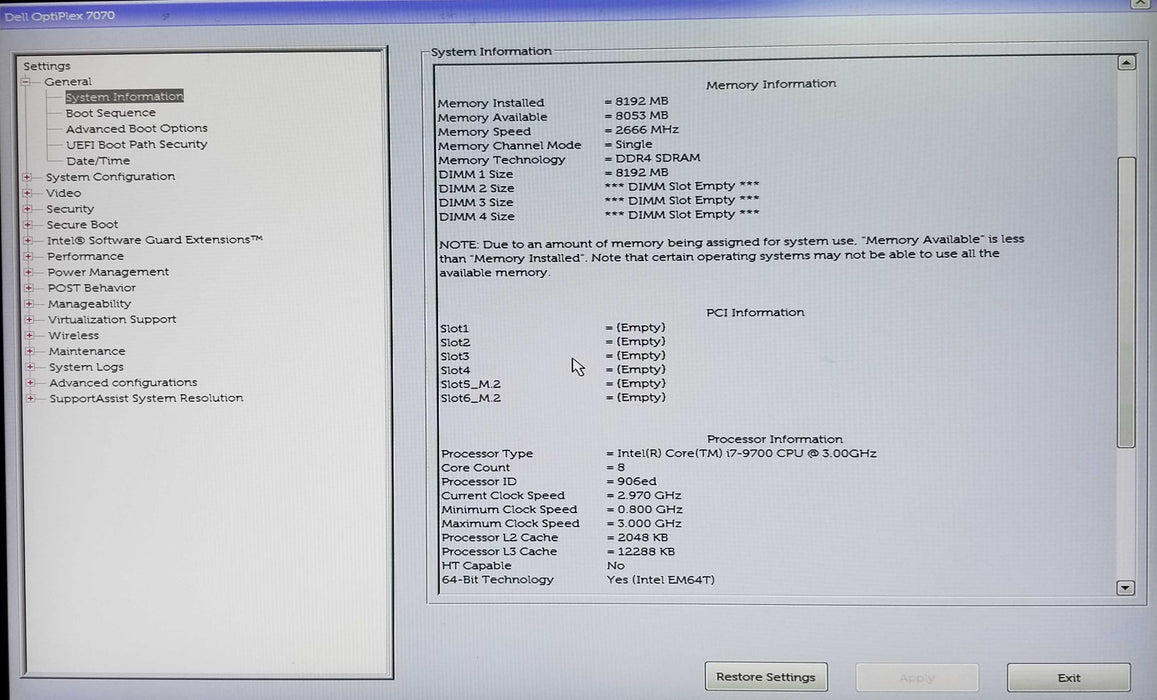The image size is (1157, 700).
Task: Click the Apply button
Action: (x=916, y=677)
